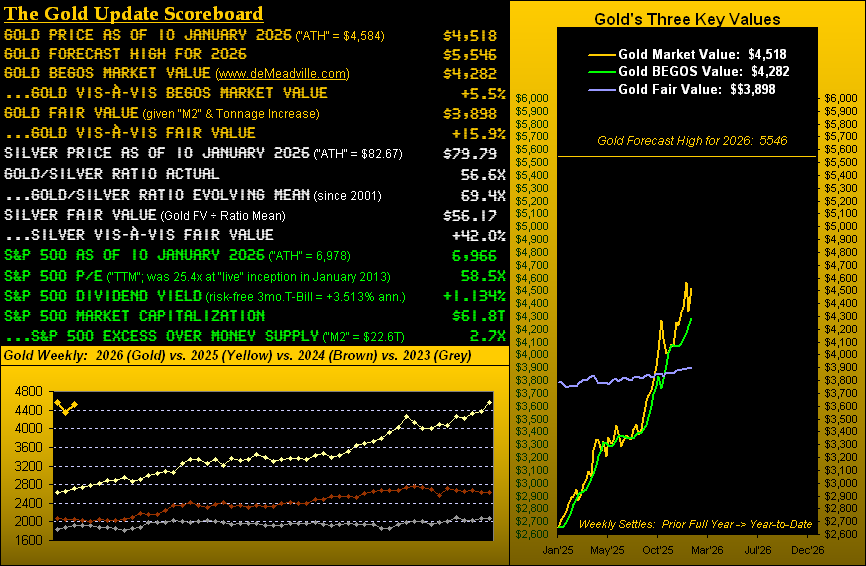Click the Jan'25 label on the x-axis
The height and width of the screenshot is (566, 866).
point(558,548)
